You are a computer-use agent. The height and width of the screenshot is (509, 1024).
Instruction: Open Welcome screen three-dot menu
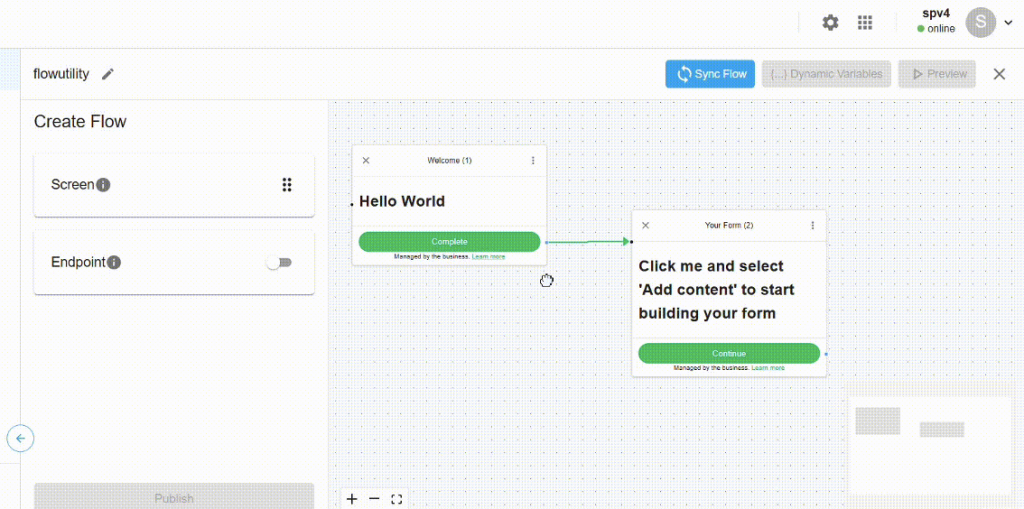532,161
